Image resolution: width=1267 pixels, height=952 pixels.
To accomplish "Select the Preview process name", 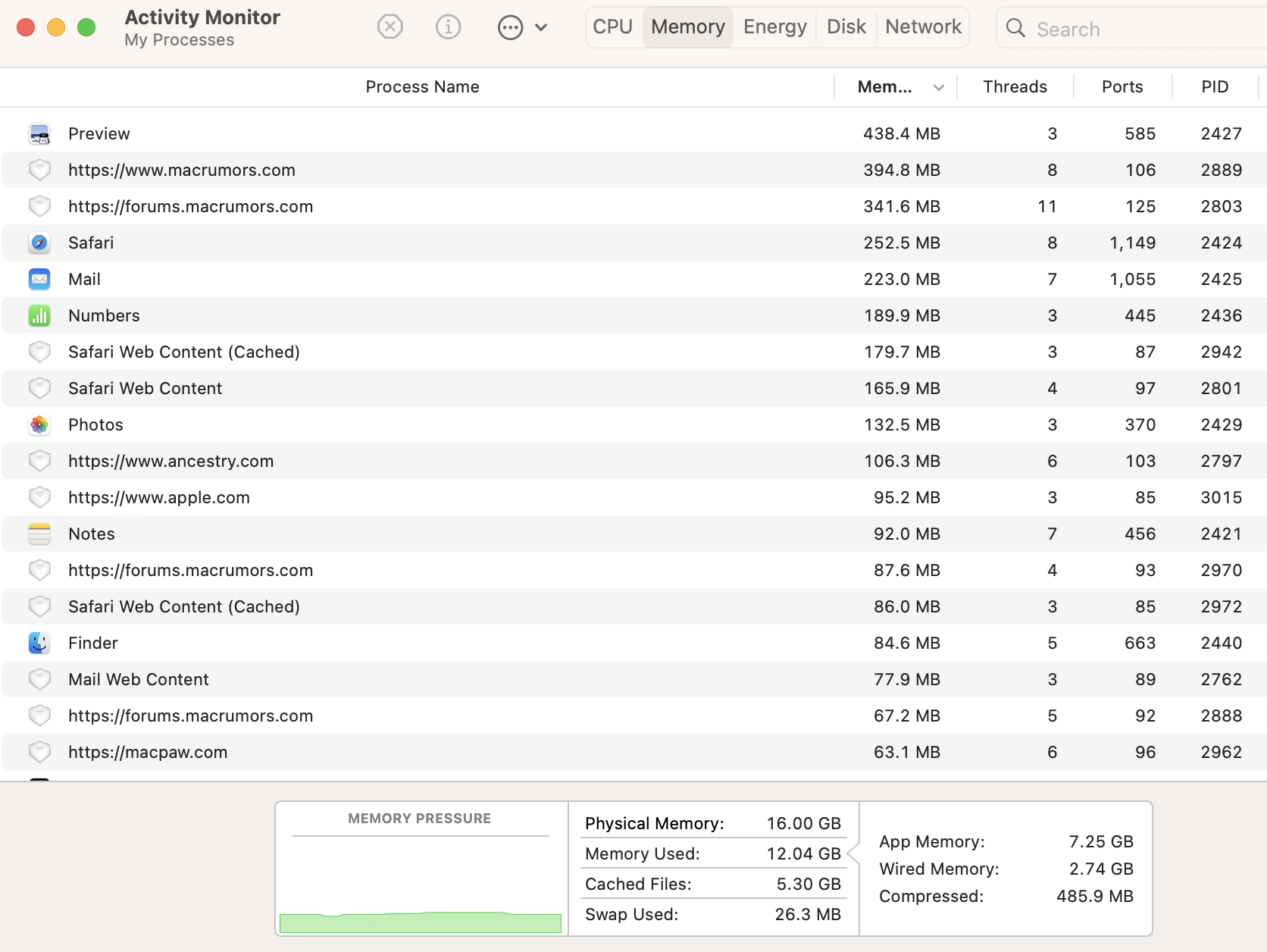I will pos(99,133).
